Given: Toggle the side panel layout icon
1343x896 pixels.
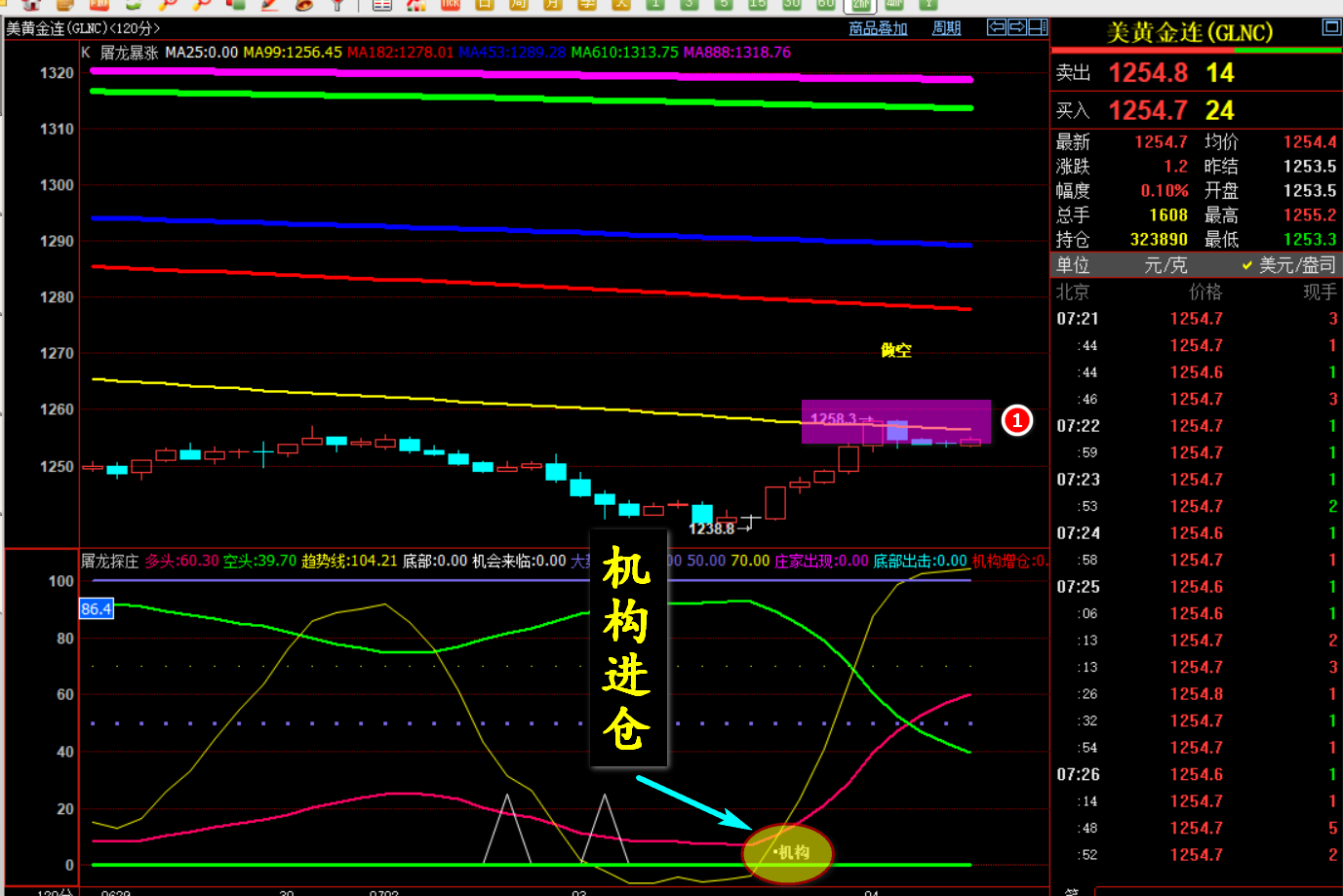Looking at the screenshot, I should [1038, 27].
